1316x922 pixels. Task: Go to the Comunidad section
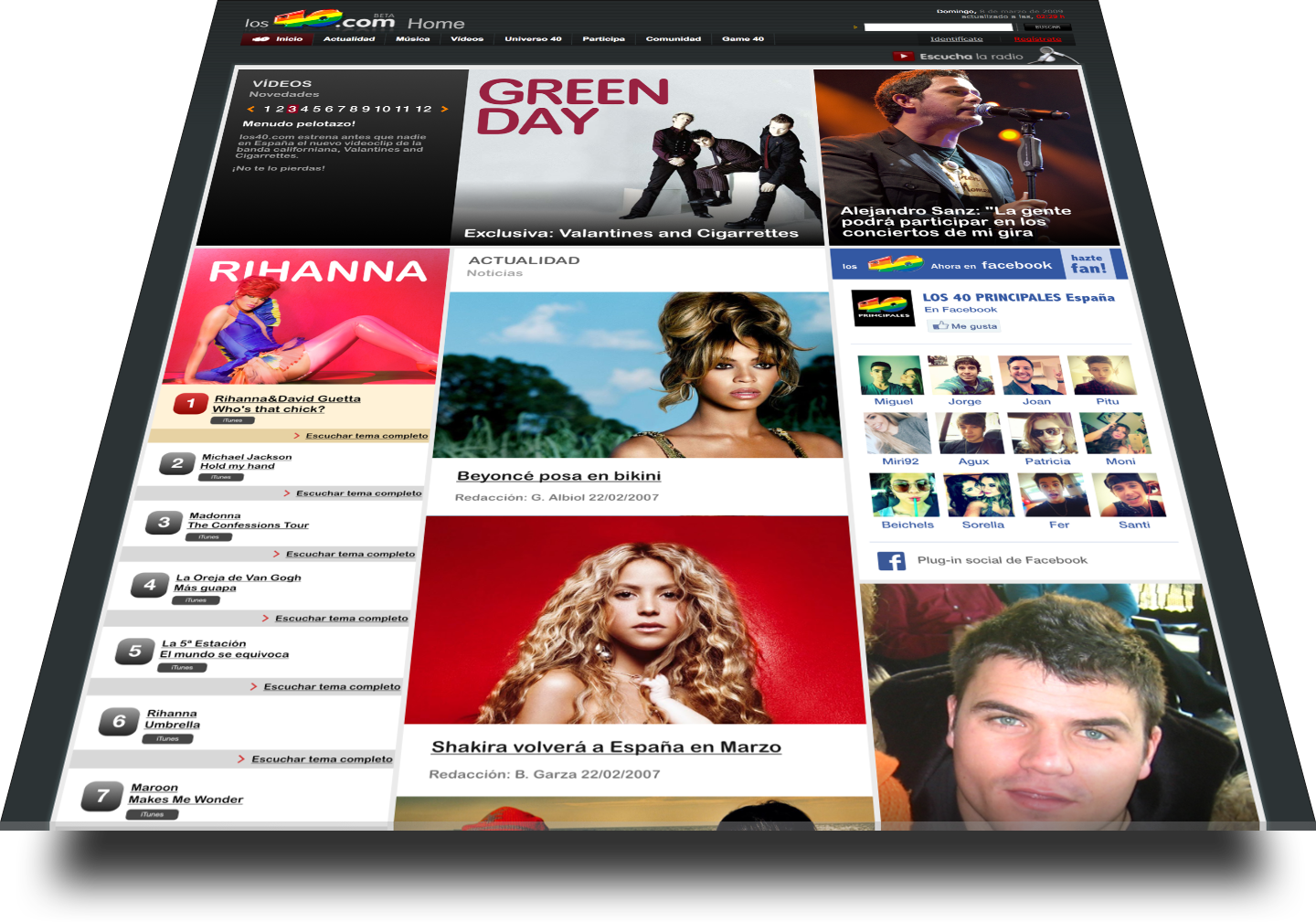pos(673,39)
